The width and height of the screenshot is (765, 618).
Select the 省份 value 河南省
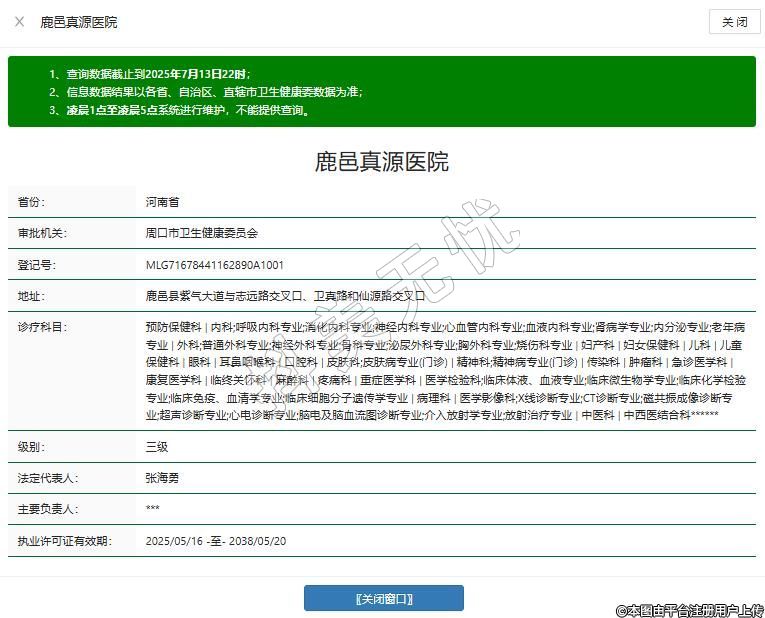162,202
